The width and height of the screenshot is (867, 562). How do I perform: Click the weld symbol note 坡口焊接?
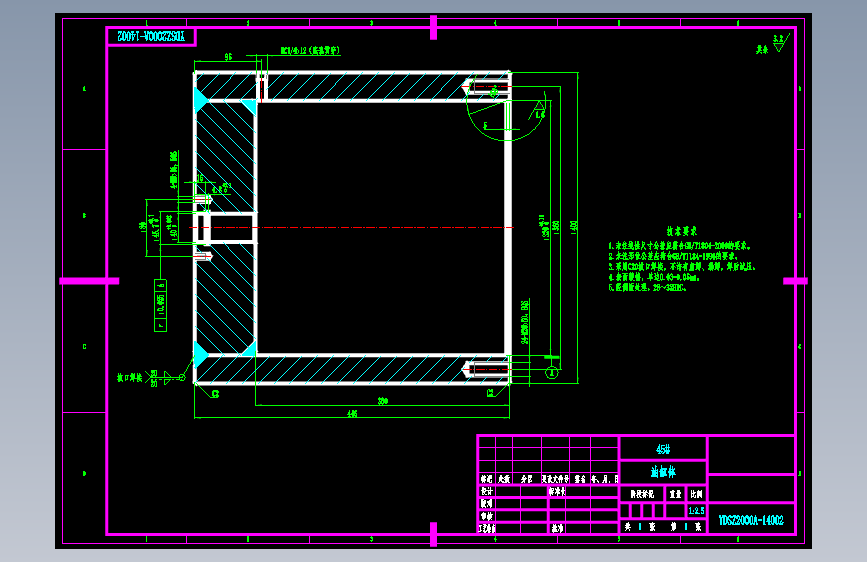129,378
